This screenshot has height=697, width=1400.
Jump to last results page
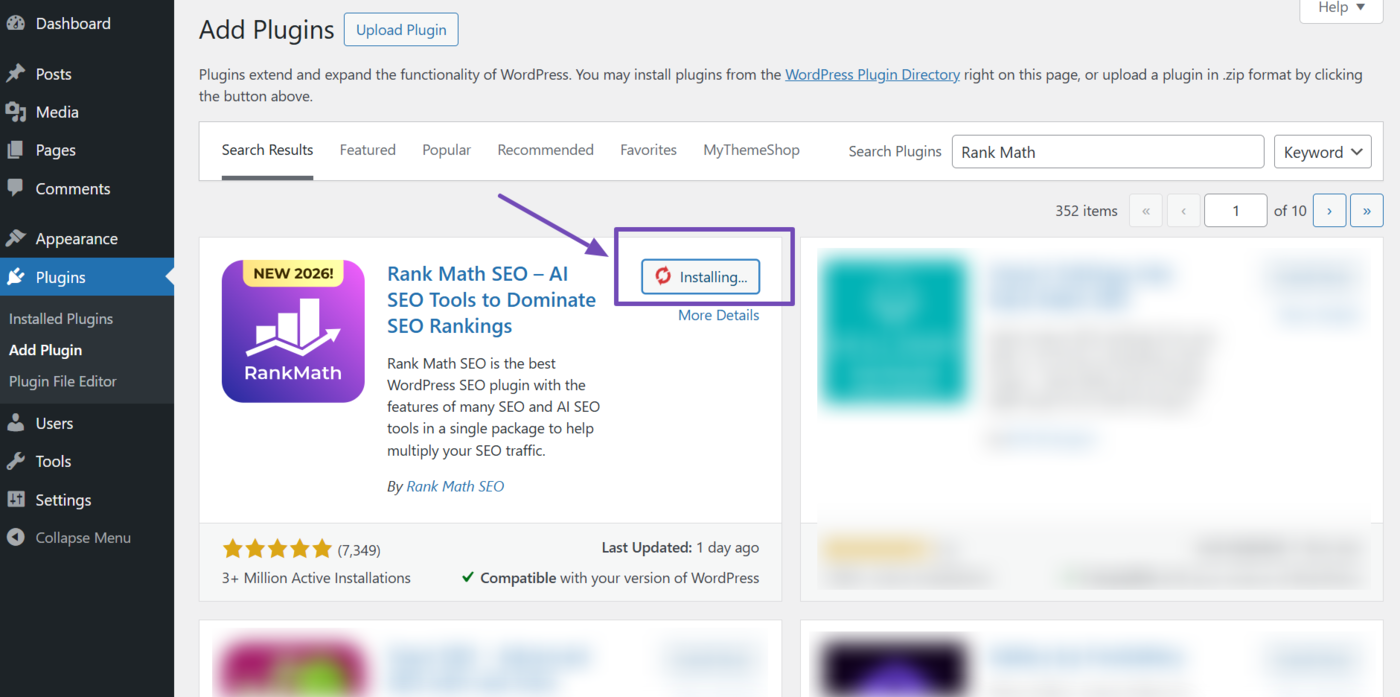[1367, 211]
